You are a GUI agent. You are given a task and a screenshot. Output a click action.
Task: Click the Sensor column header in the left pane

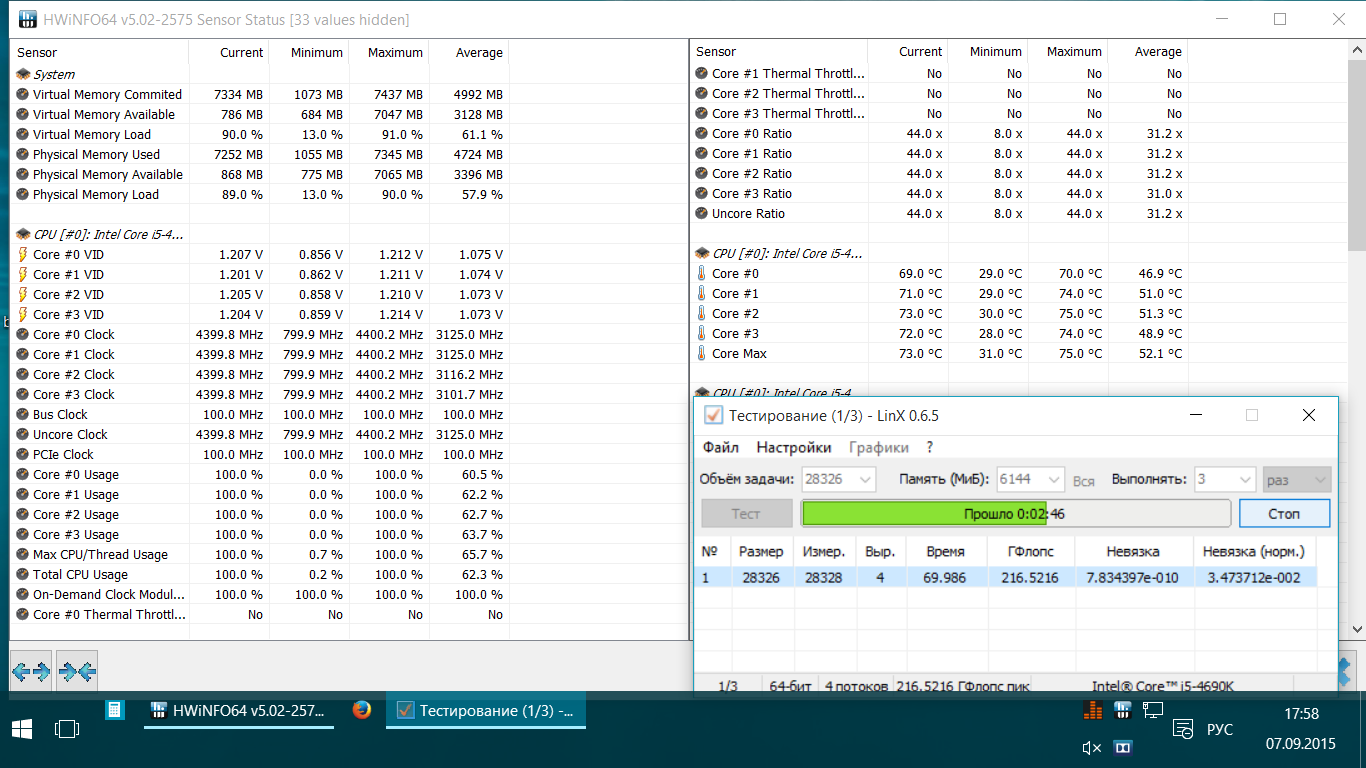point(100,52)
